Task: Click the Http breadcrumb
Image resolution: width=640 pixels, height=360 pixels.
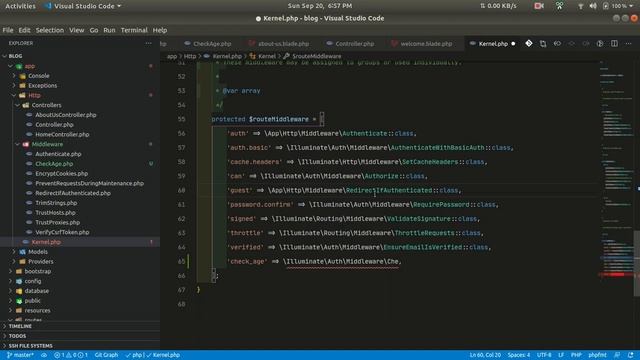Action: pos(189,56)
